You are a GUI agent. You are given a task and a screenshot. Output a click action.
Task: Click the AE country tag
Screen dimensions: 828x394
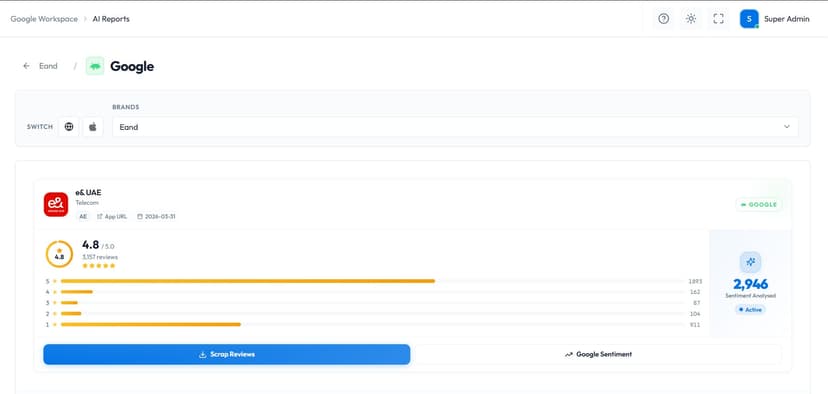click(x=83, y=217)
